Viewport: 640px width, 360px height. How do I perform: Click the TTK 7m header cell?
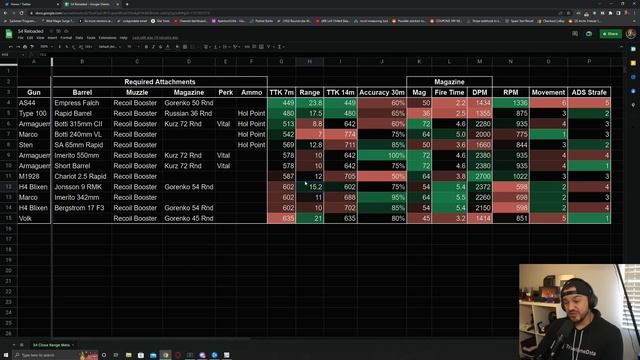[x=281, y=93]
